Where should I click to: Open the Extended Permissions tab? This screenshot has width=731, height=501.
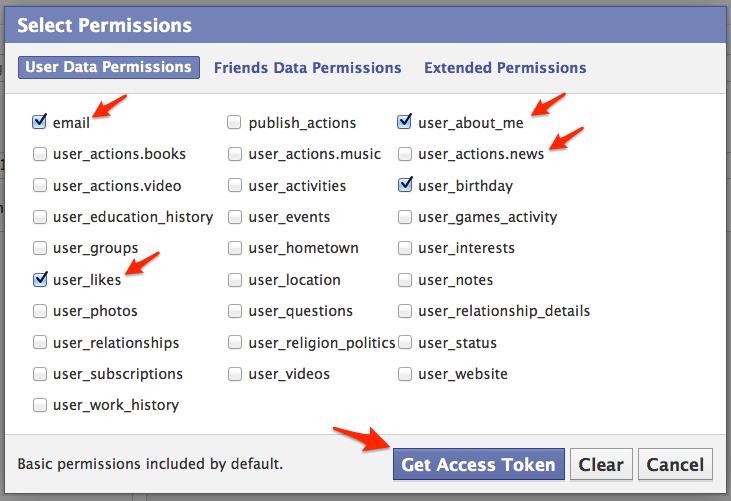pyautogui.click(x=505, y=68)
